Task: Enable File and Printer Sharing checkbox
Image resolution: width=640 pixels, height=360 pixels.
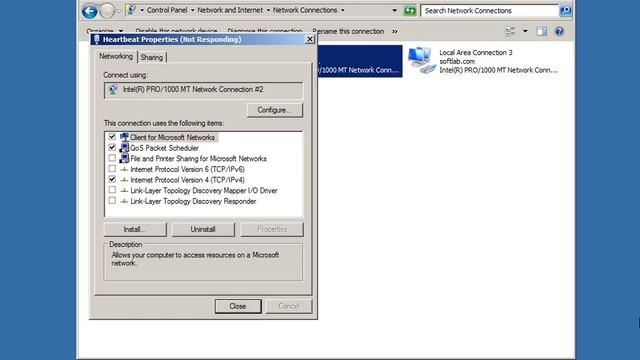Action: coord(112,158)
